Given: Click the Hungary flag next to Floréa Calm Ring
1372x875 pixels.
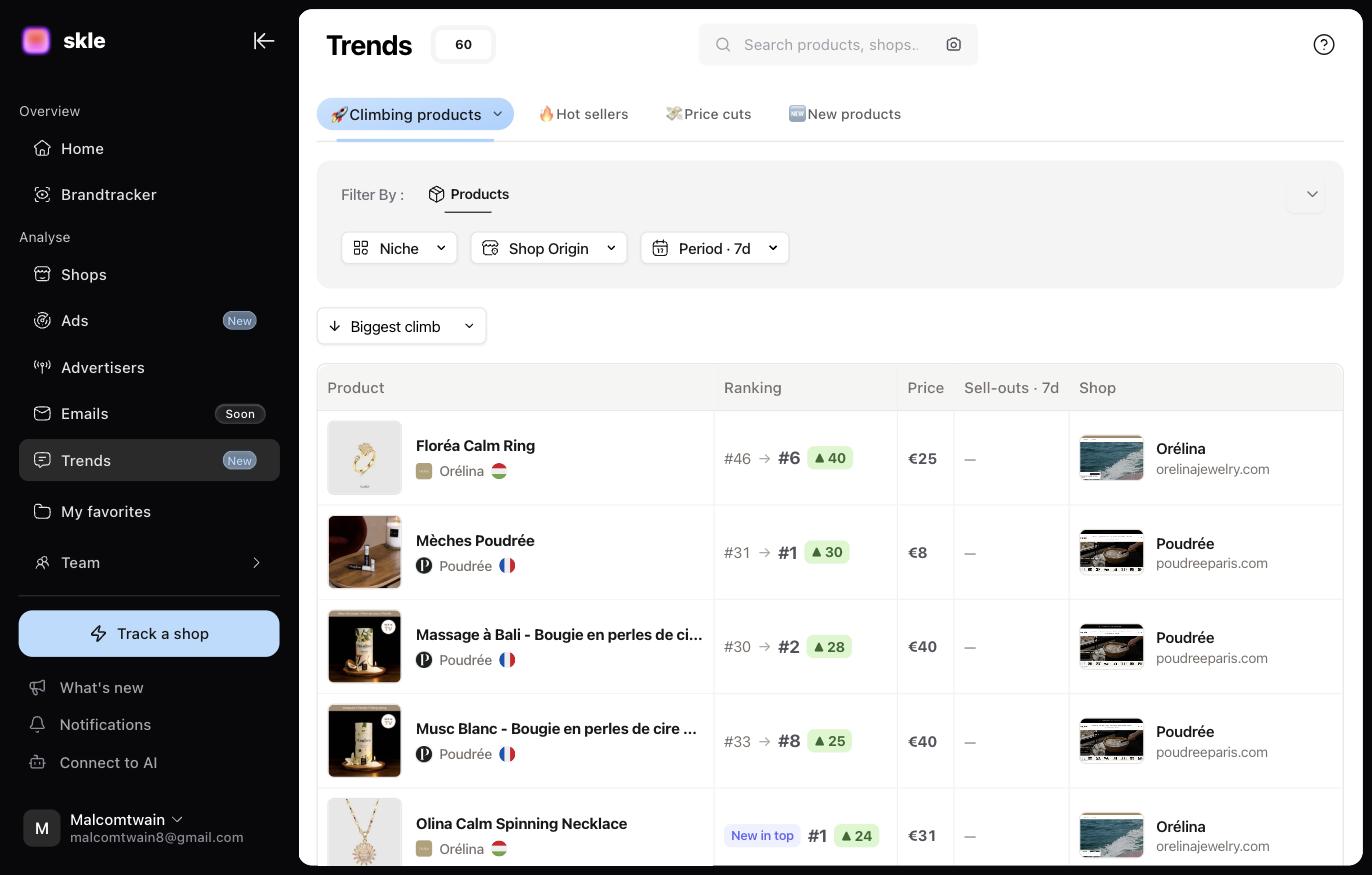Looking at the screenshot, I should pos(499,471).
